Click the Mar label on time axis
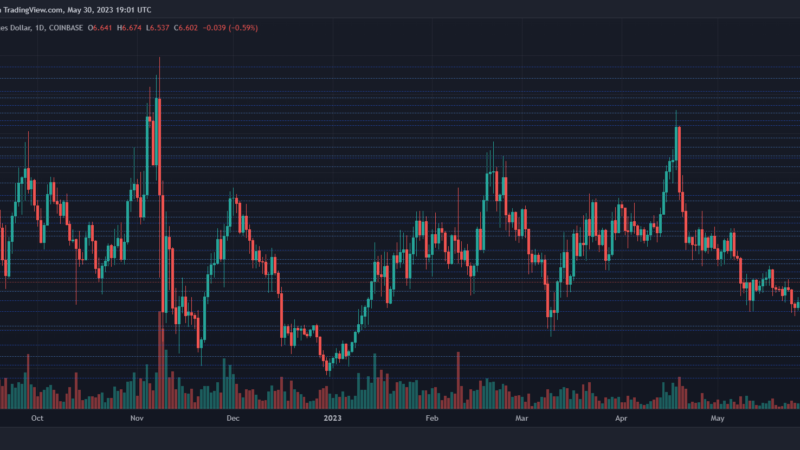 pos(521,418)
